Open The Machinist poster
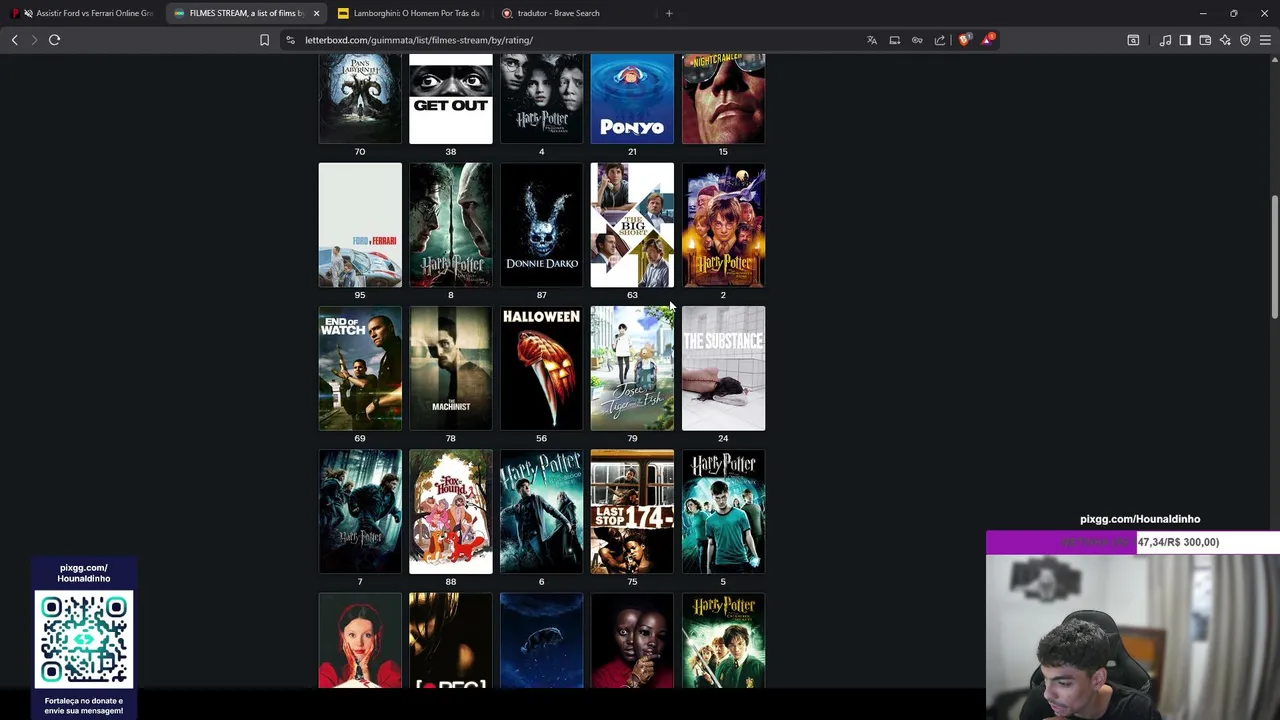This screenshot has height=720, width=1280. (451, 368)
